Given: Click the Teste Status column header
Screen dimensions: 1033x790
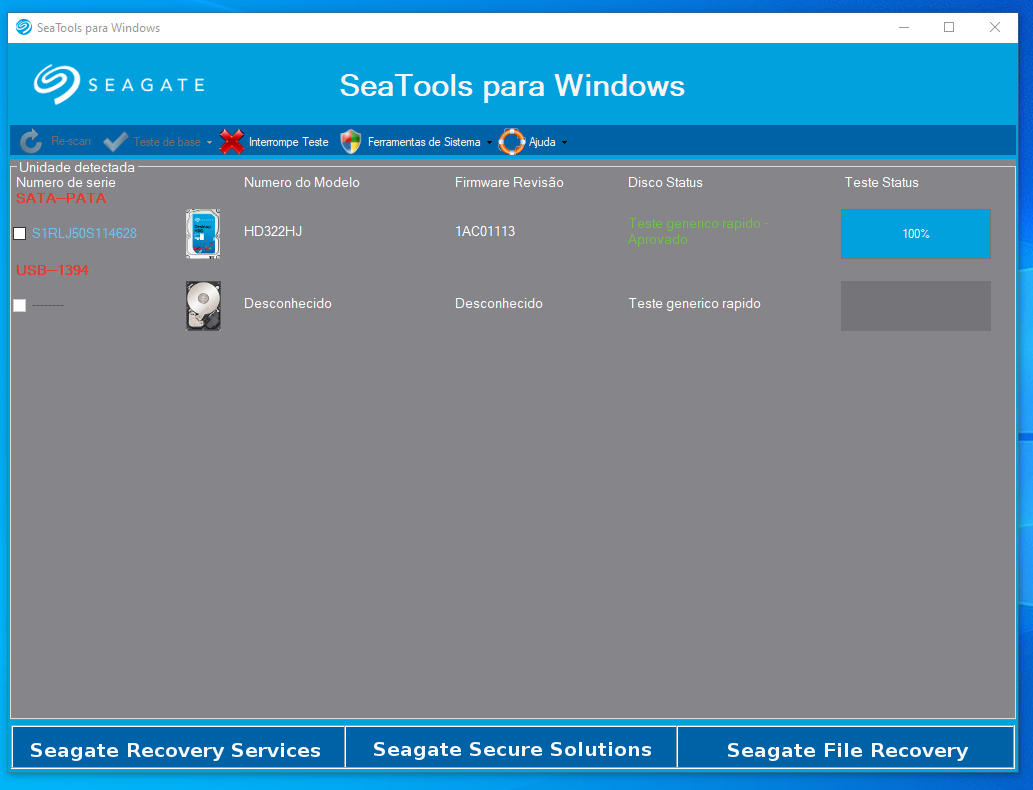Looking at the screenshot, I should [881, 183].
